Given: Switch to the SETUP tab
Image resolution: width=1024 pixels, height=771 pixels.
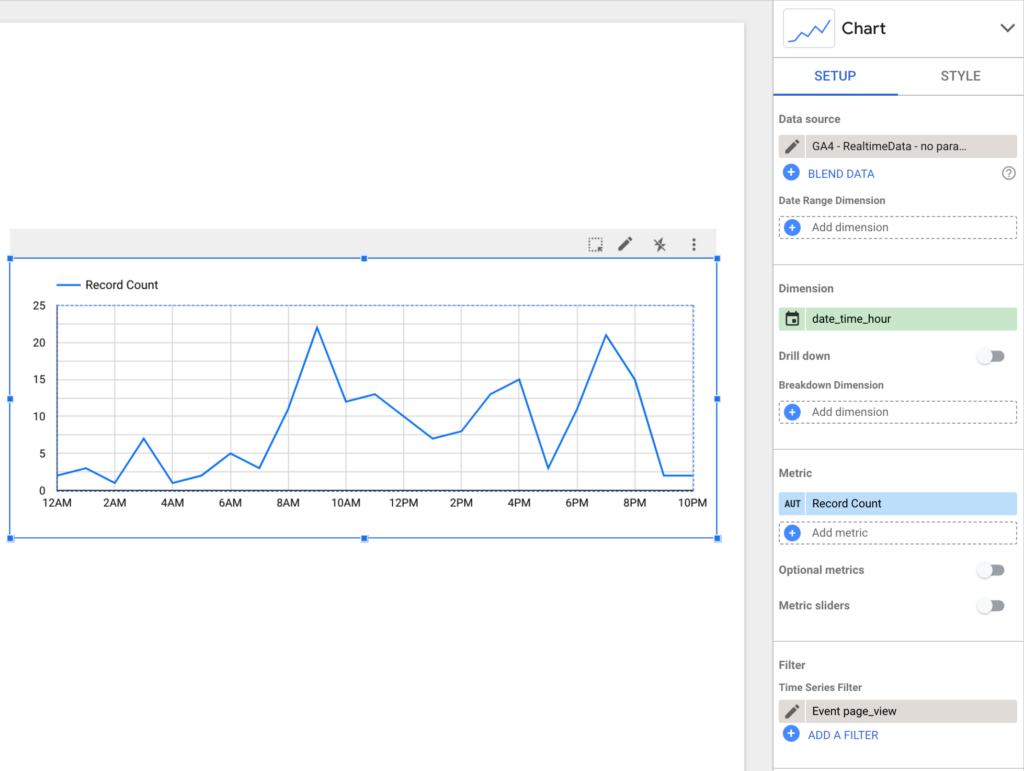Looking at the screenshot, I should pyautogui.click(x=835, y=76).
